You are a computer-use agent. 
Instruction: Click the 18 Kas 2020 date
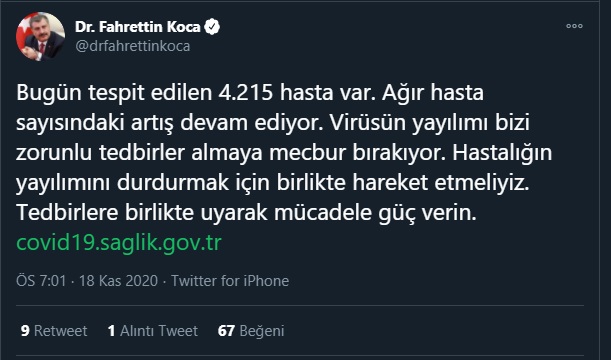(x=118, y=281)
